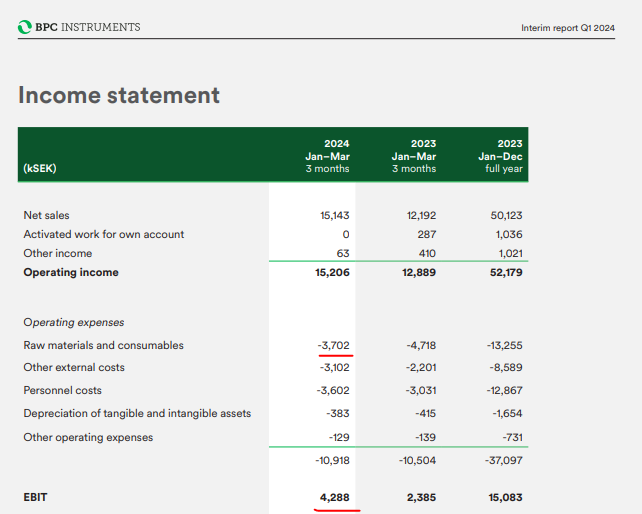Select Other operating expenses value -731
The image size is (642, 514).
(x=513, y=437)
